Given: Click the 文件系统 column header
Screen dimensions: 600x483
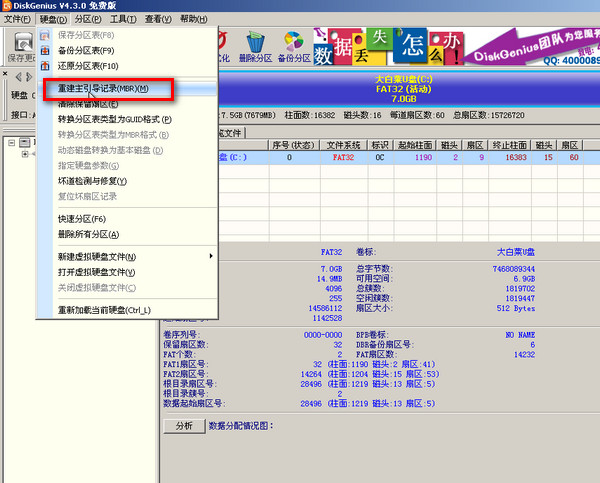Looking at the screenshot, I should [344, 145].
